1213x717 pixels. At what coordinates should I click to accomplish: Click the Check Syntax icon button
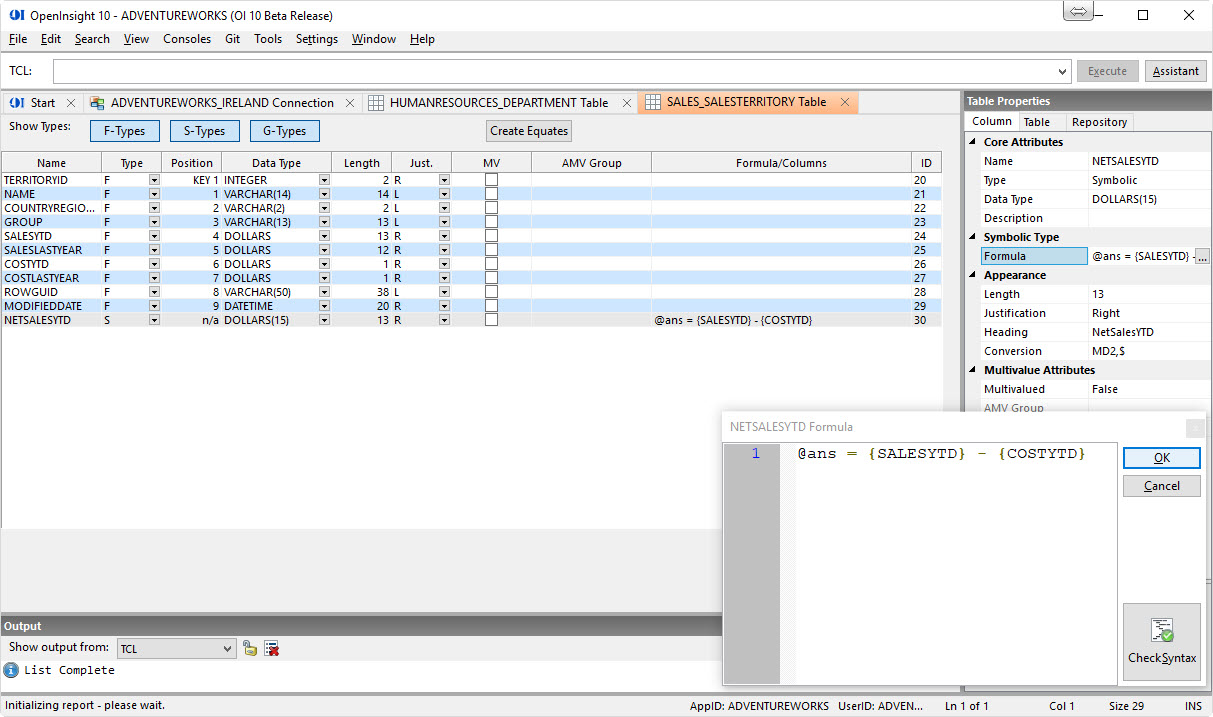pos(1161,642)
